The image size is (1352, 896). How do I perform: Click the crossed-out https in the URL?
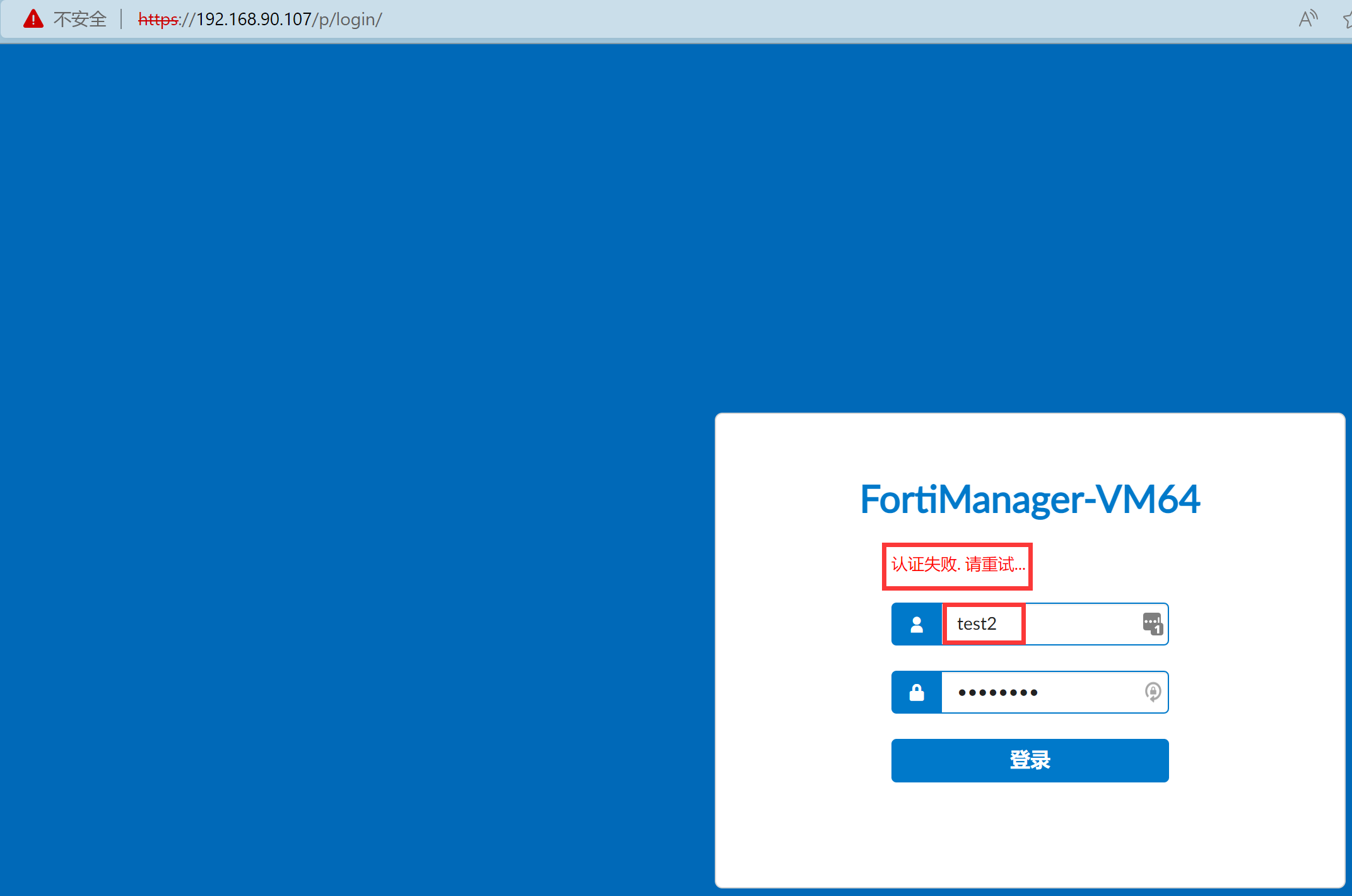pos(158,20)
